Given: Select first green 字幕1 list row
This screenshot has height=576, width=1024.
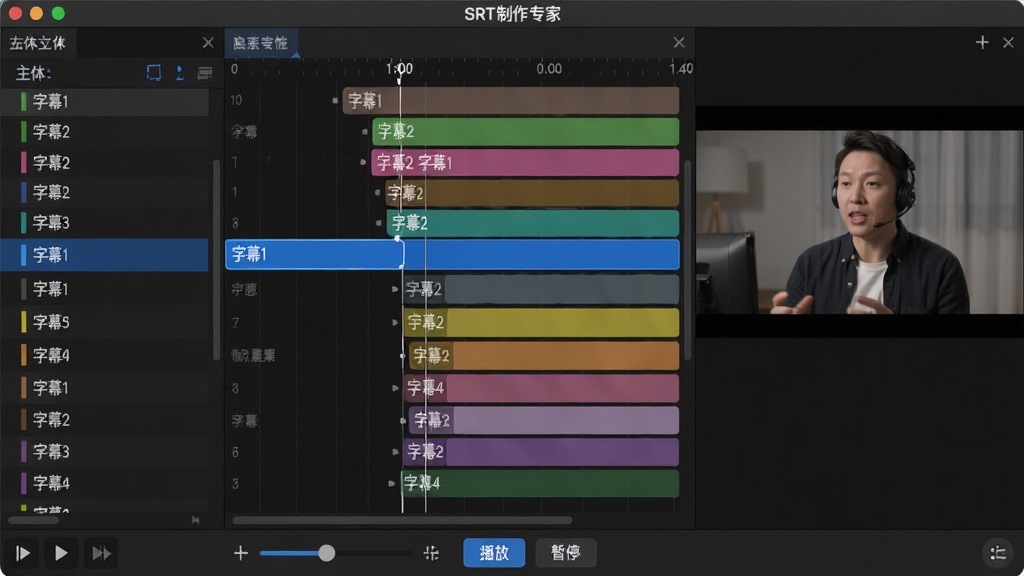Looking at the screenshot, I should tap(104, 101).
